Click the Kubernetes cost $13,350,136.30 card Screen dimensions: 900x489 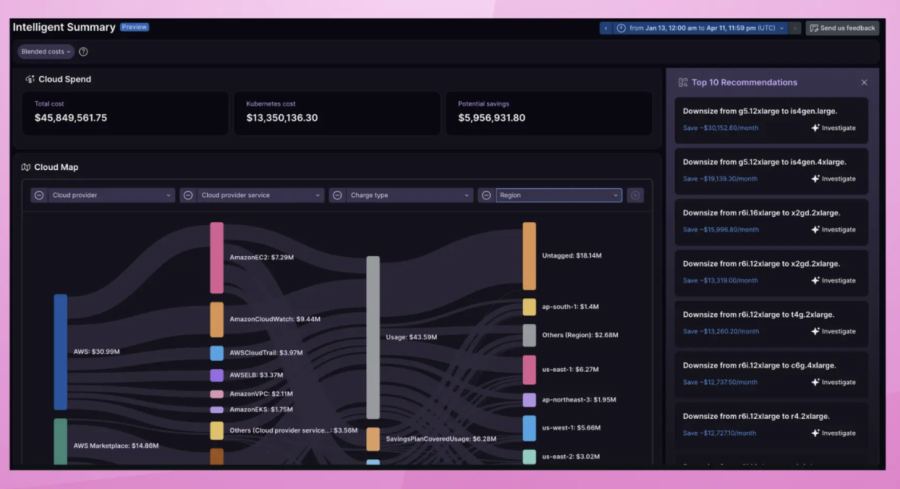click(x=337, y=113)
